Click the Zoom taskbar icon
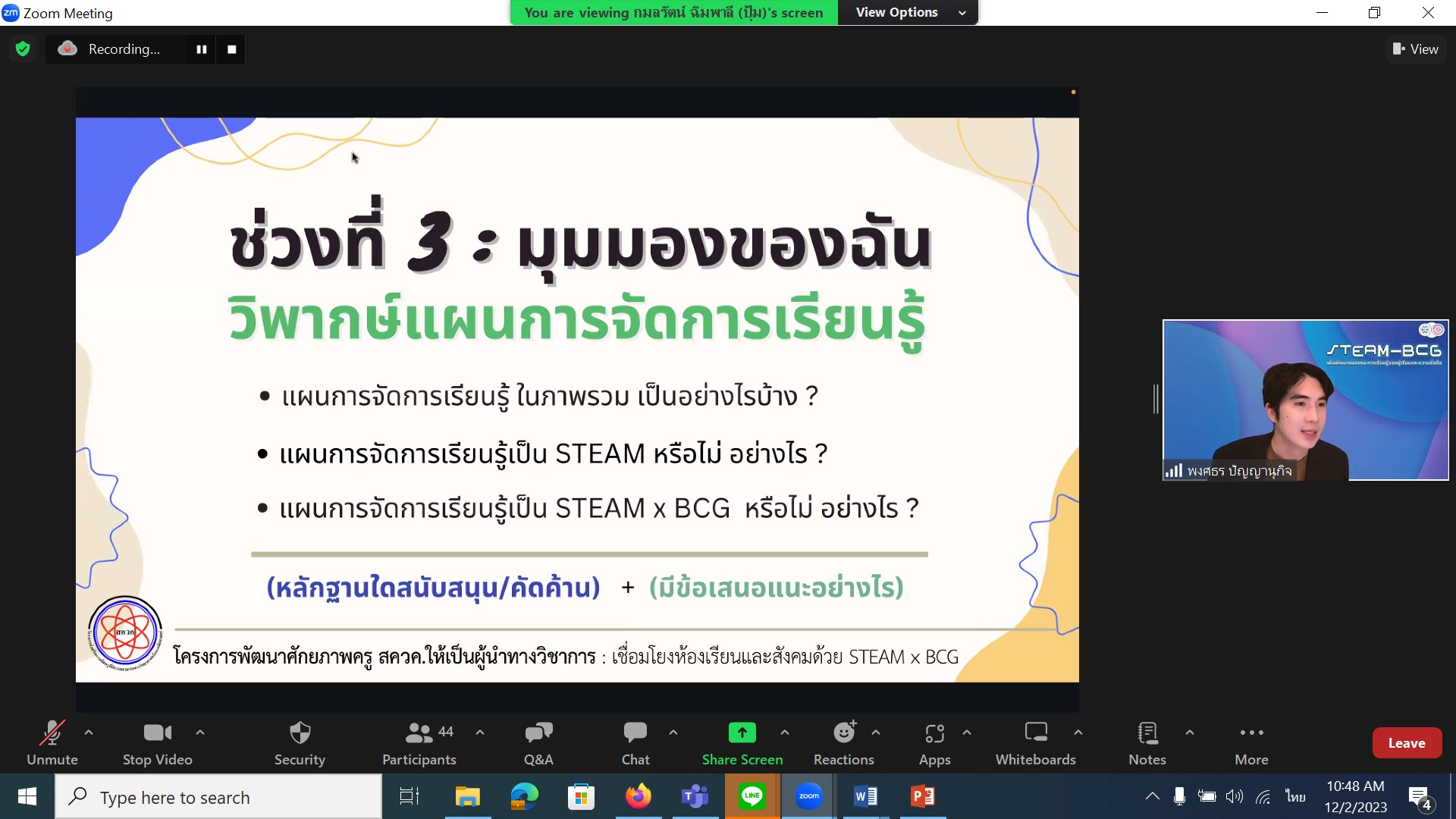 (809, 796)
